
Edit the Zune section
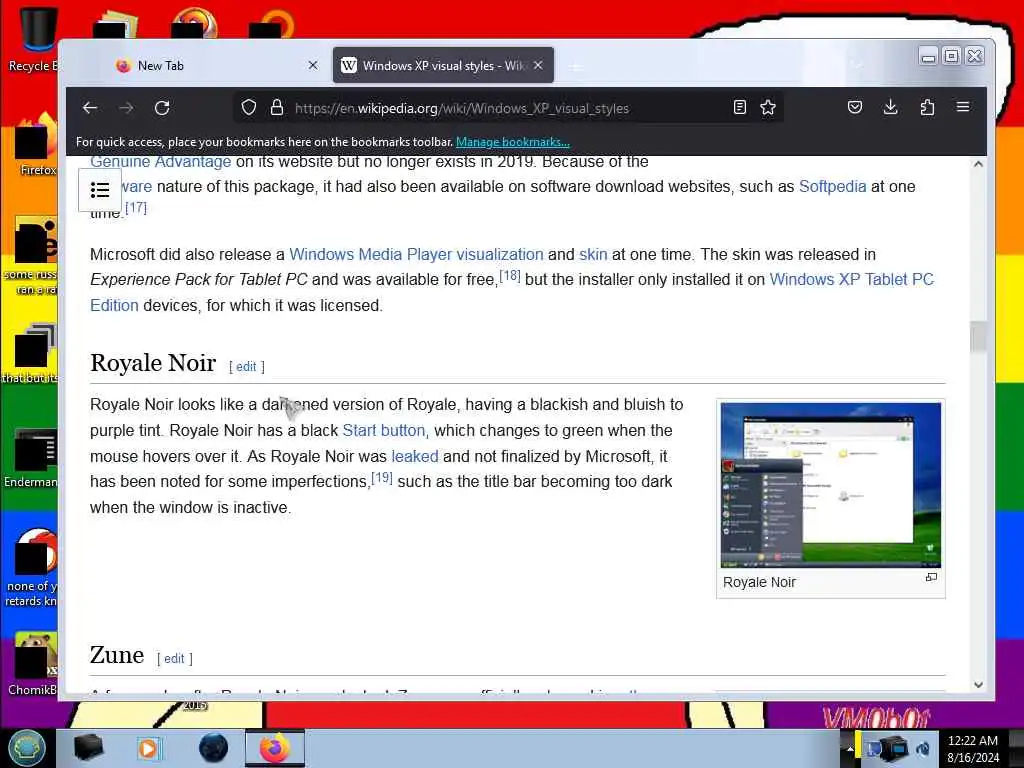point(174,659)
